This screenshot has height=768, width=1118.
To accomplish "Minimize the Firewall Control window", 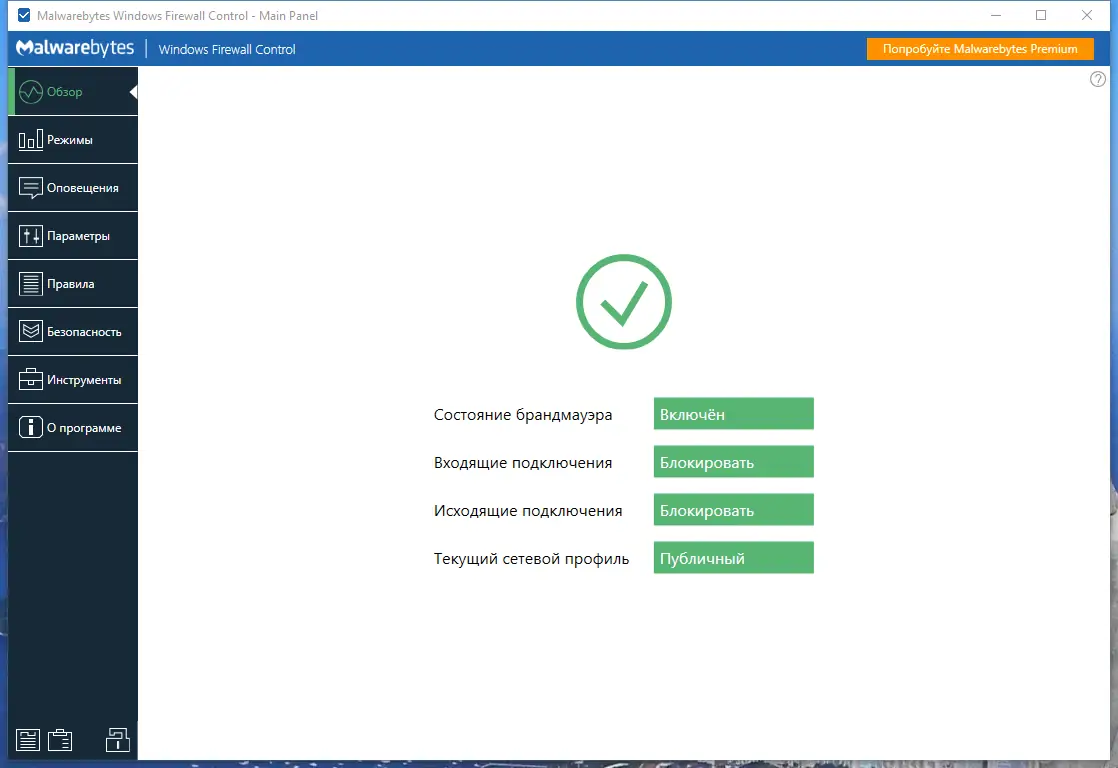I will (x=996, y=15).
